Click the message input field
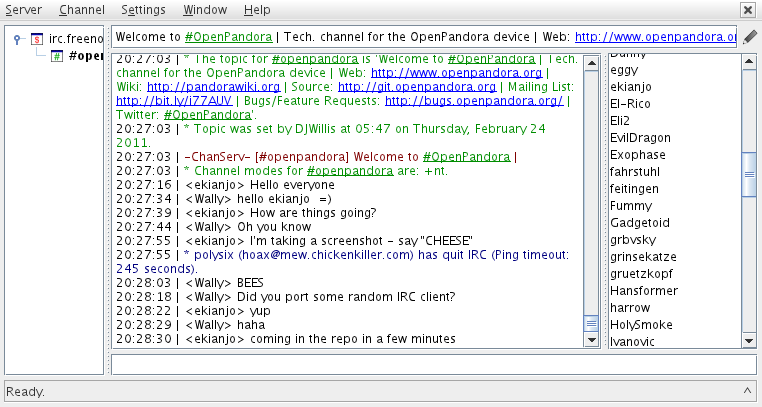The width and height of the screenshot is (762, 407). (x=433, y=365)
